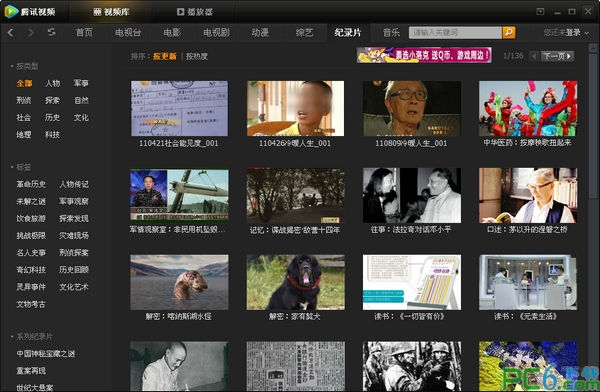Open series 中国神秘宝藏之谜
The height and width of the screenshot is (392, 600).
pyautogui.click(x=46, y=354)
